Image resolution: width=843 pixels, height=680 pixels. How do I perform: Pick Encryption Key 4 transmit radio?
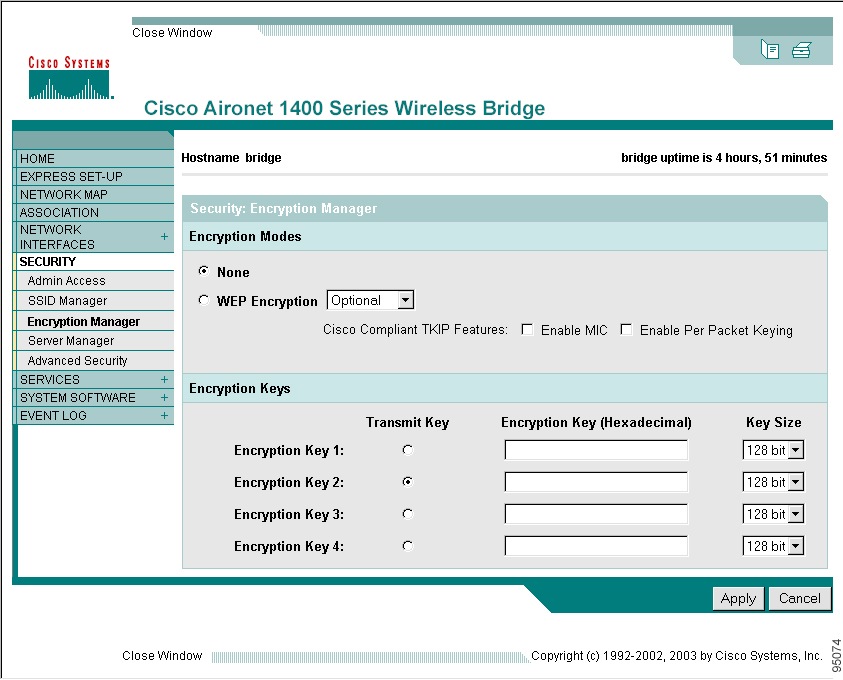pyautogui.click(x=408, y=546)
